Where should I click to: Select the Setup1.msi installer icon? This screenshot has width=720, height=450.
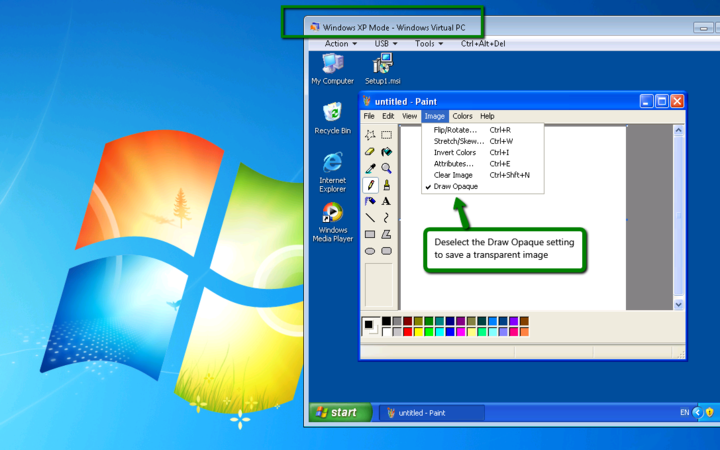point(382,69)
